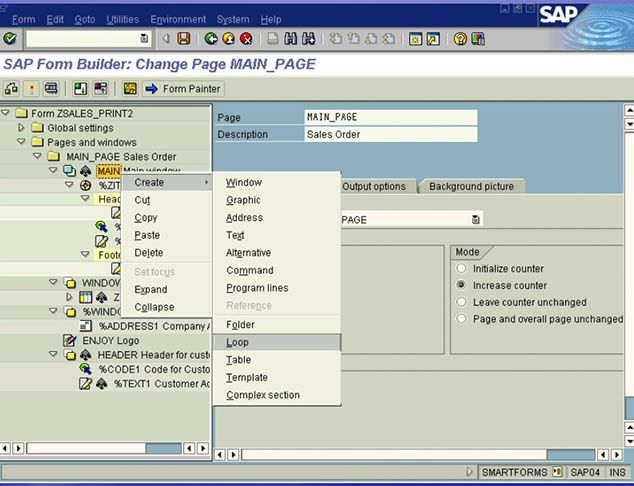Screen dimensions: 634x486
Task: Open the Utilities menu
Action: point(123,19)
